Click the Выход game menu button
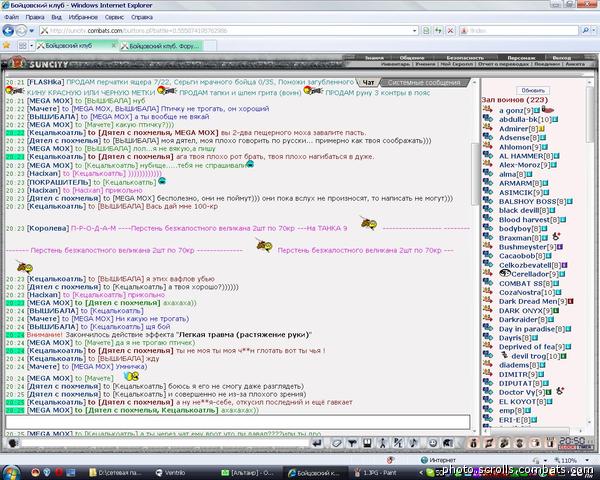The image size is (600, 480). coord(561,58)
